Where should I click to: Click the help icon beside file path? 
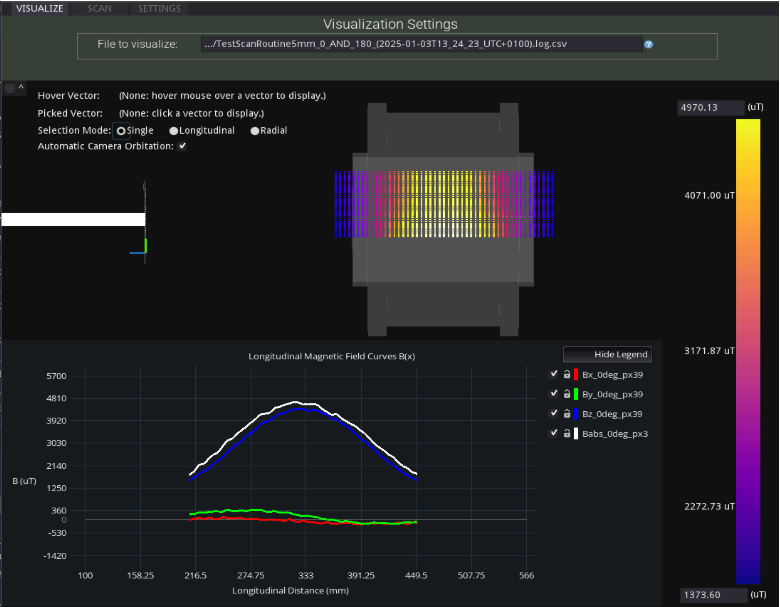tap(649, 44)
